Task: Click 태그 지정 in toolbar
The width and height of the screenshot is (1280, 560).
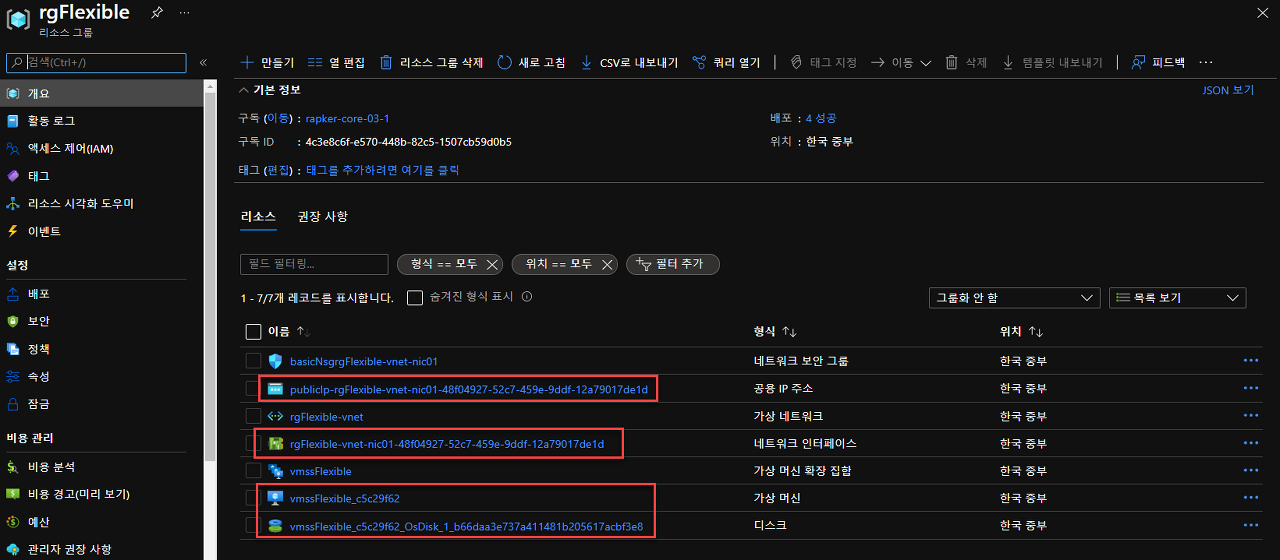Action: (x=823, y=62)
